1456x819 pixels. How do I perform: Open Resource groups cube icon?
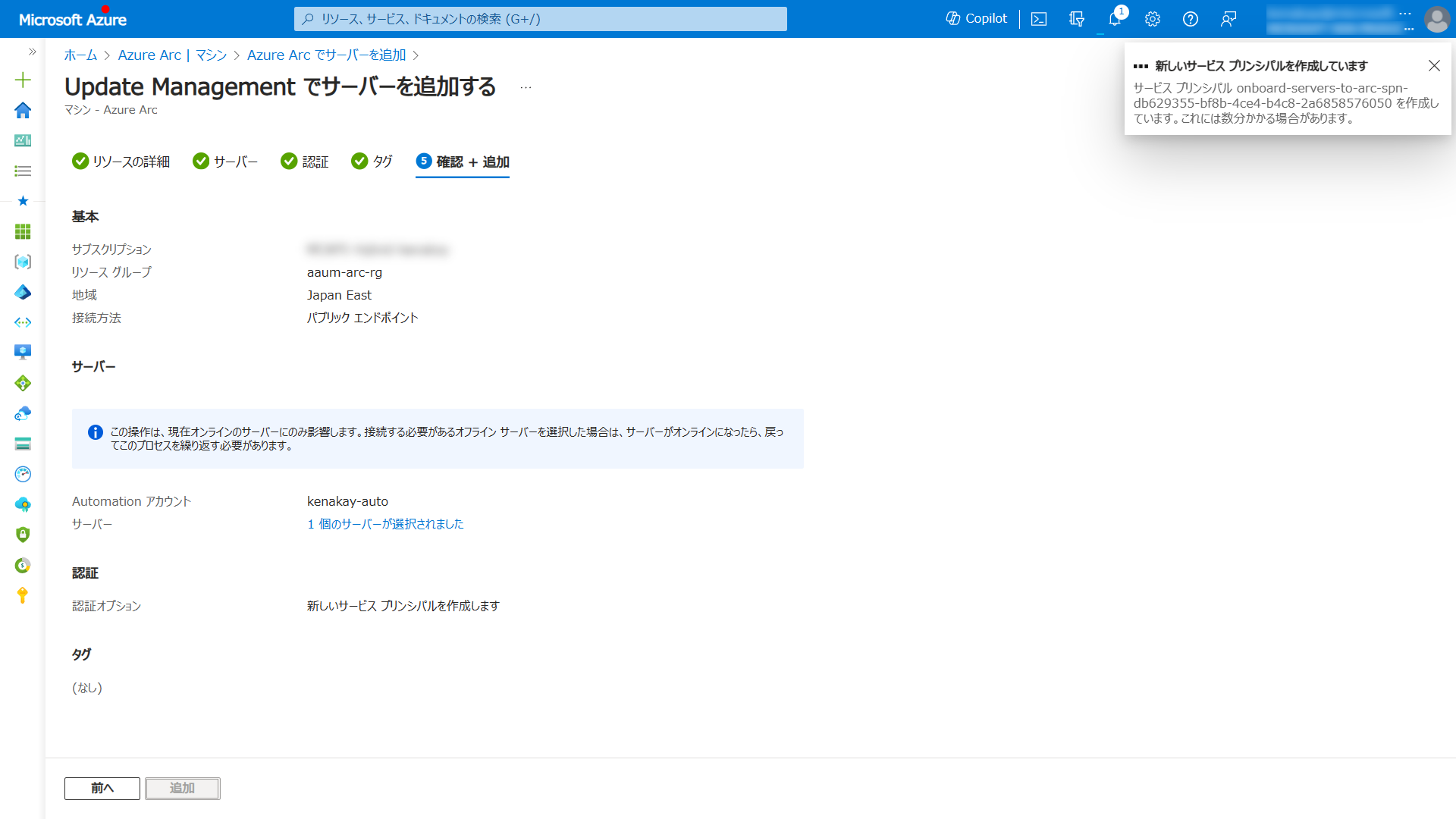click(23, 262)
